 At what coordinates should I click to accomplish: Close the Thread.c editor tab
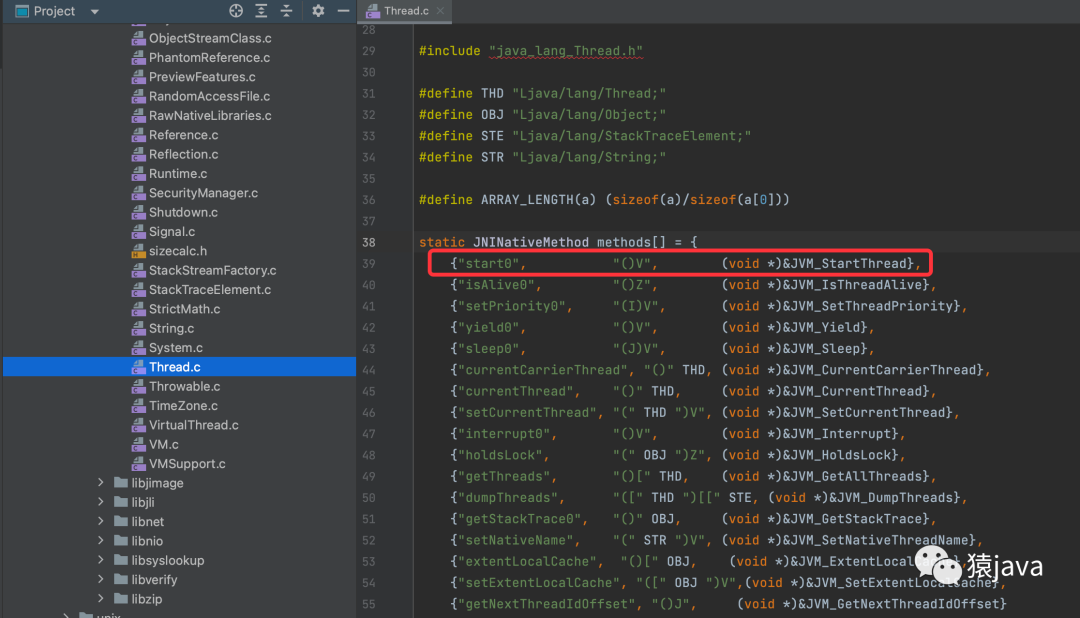coord(441,10)
